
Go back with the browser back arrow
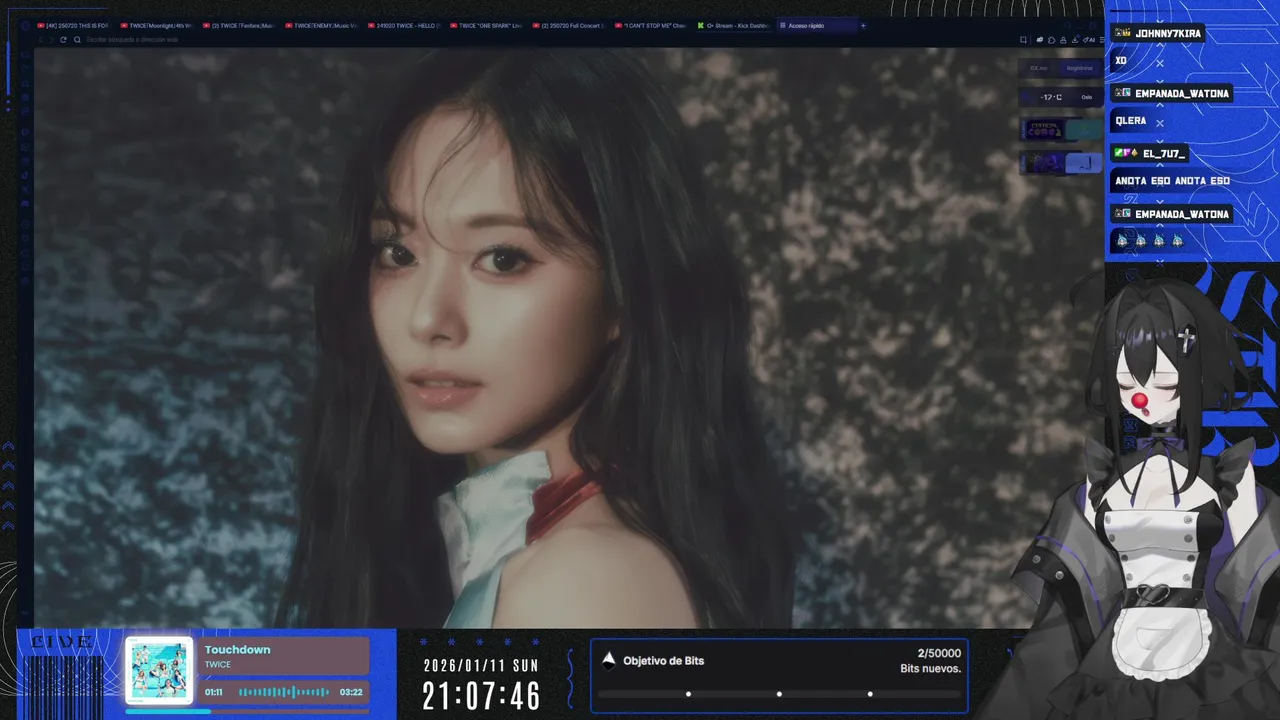[43, 40]
